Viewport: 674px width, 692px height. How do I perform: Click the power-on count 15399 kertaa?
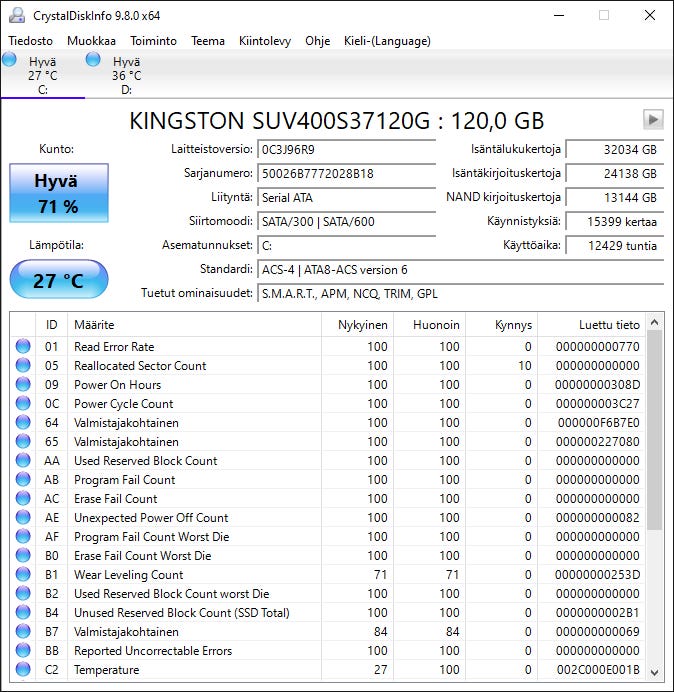pos(614,221)
